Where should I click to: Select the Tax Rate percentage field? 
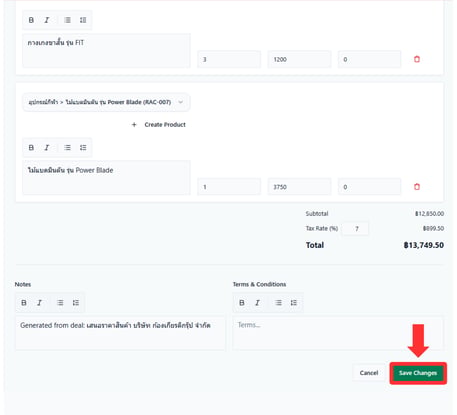point(357,229)
